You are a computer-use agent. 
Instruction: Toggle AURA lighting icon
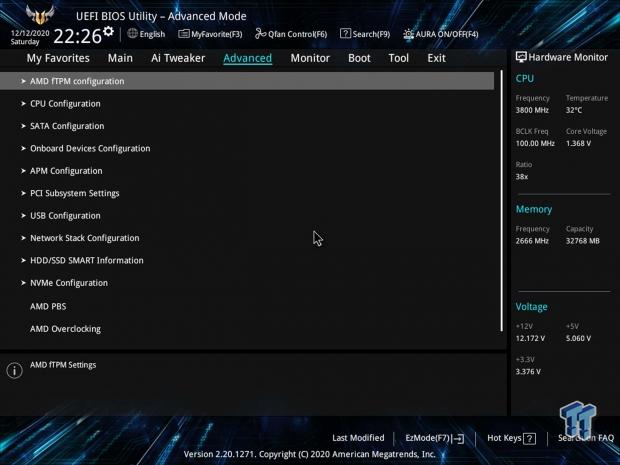[408, 34]
